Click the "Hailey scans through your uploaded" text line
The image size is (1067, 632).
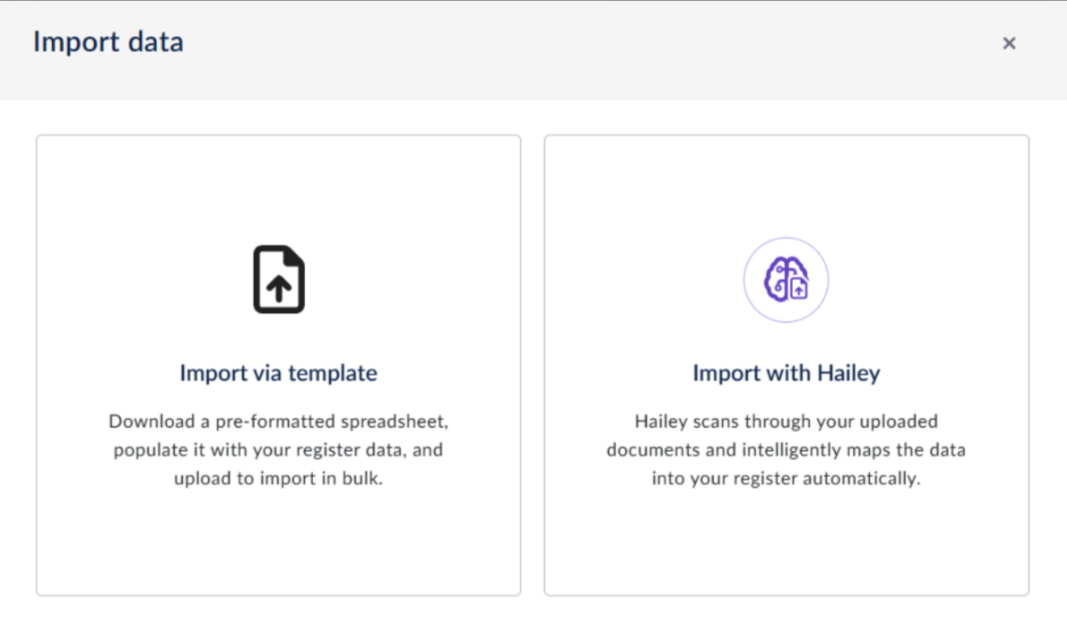point(786,421)
